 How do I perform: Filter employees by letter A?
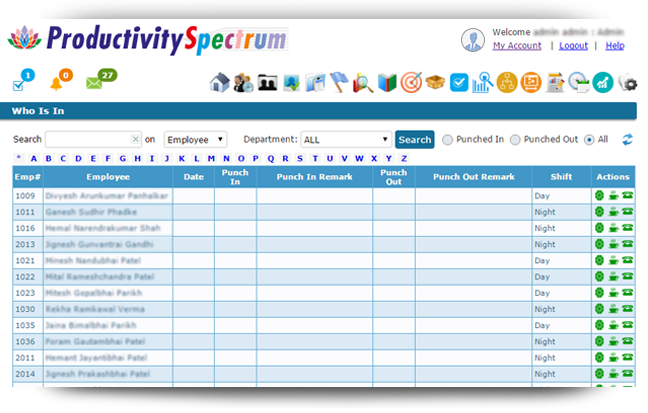click(x=34, y=158)
